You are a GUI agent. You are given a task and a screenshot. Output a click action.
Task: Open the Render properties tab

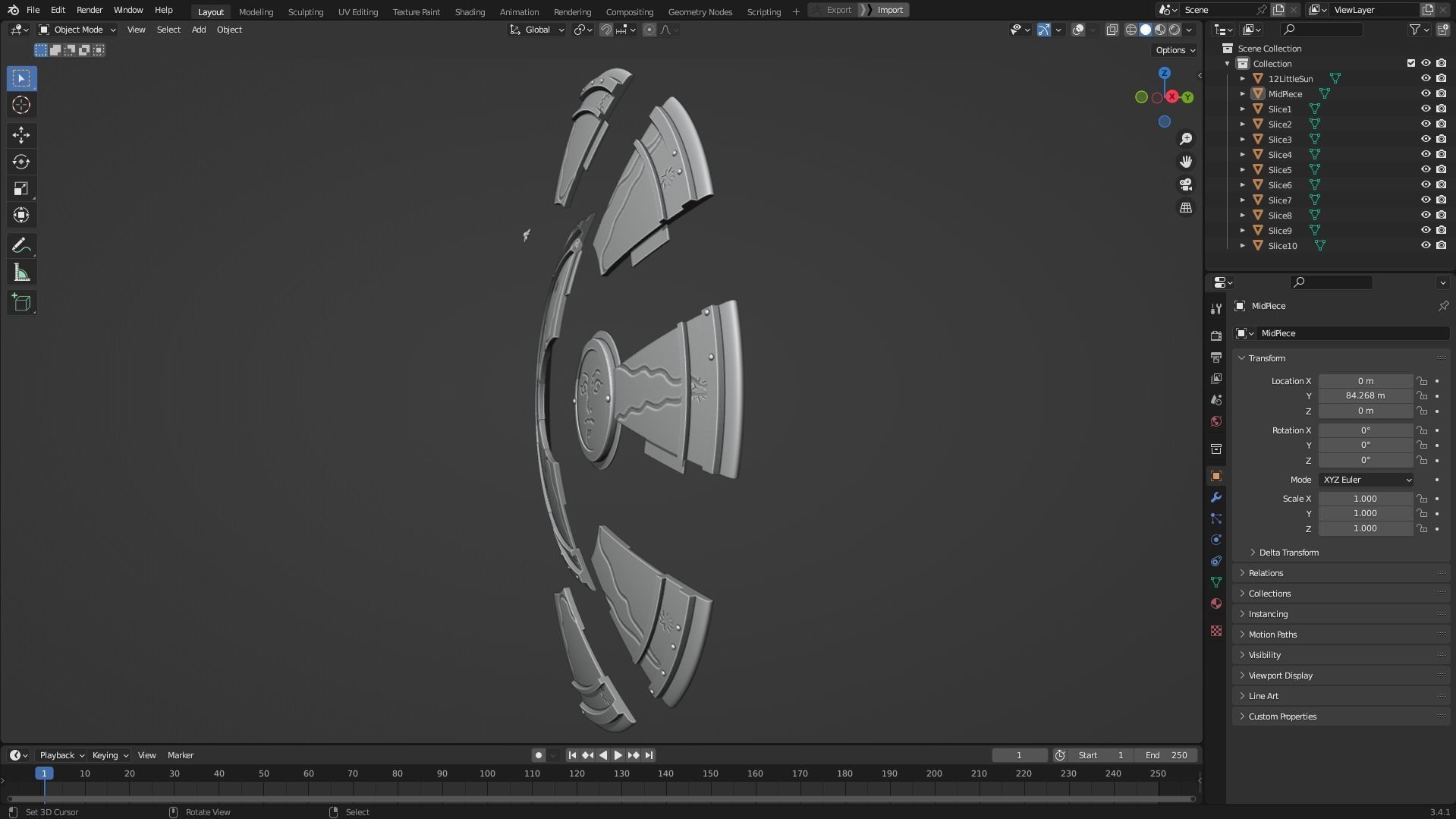coord(1216,335)
